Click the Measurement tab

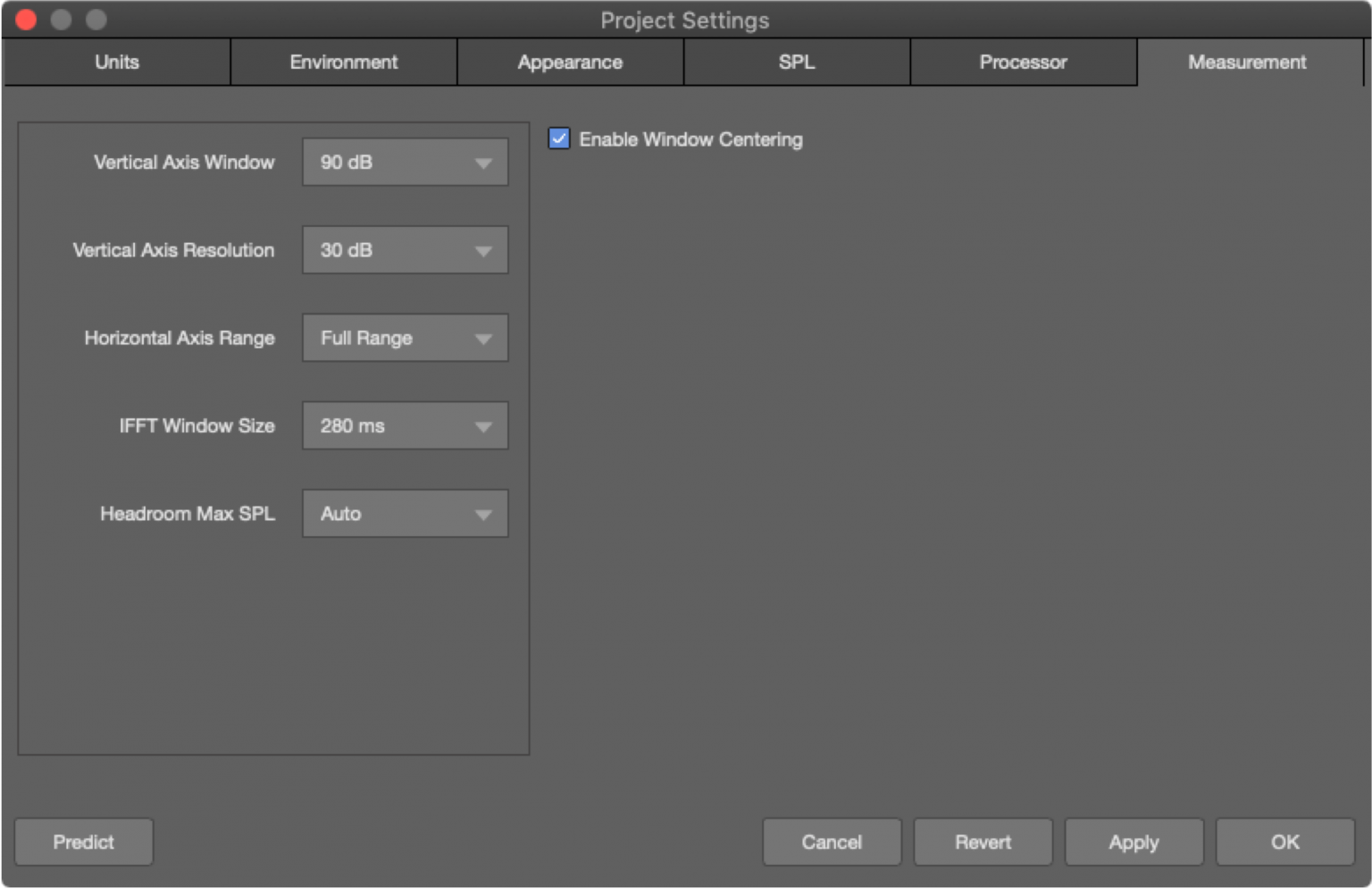[1248, 63]
